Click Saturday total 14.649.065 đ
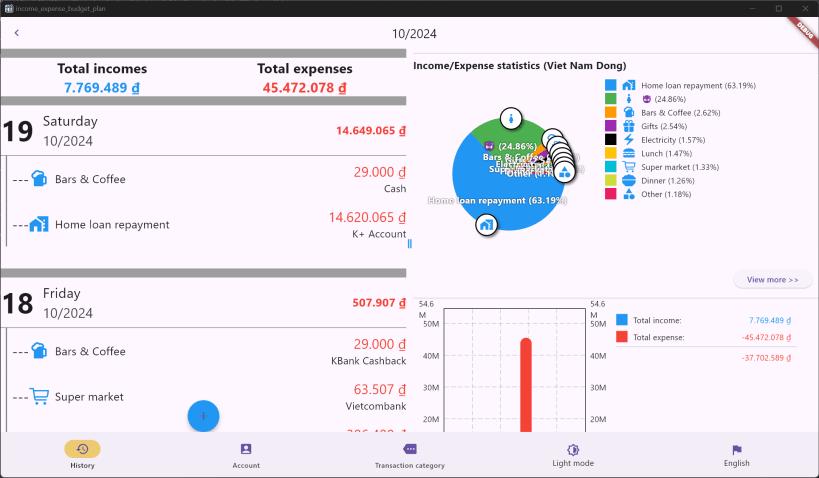819x478 pixels. click(371, 131)
